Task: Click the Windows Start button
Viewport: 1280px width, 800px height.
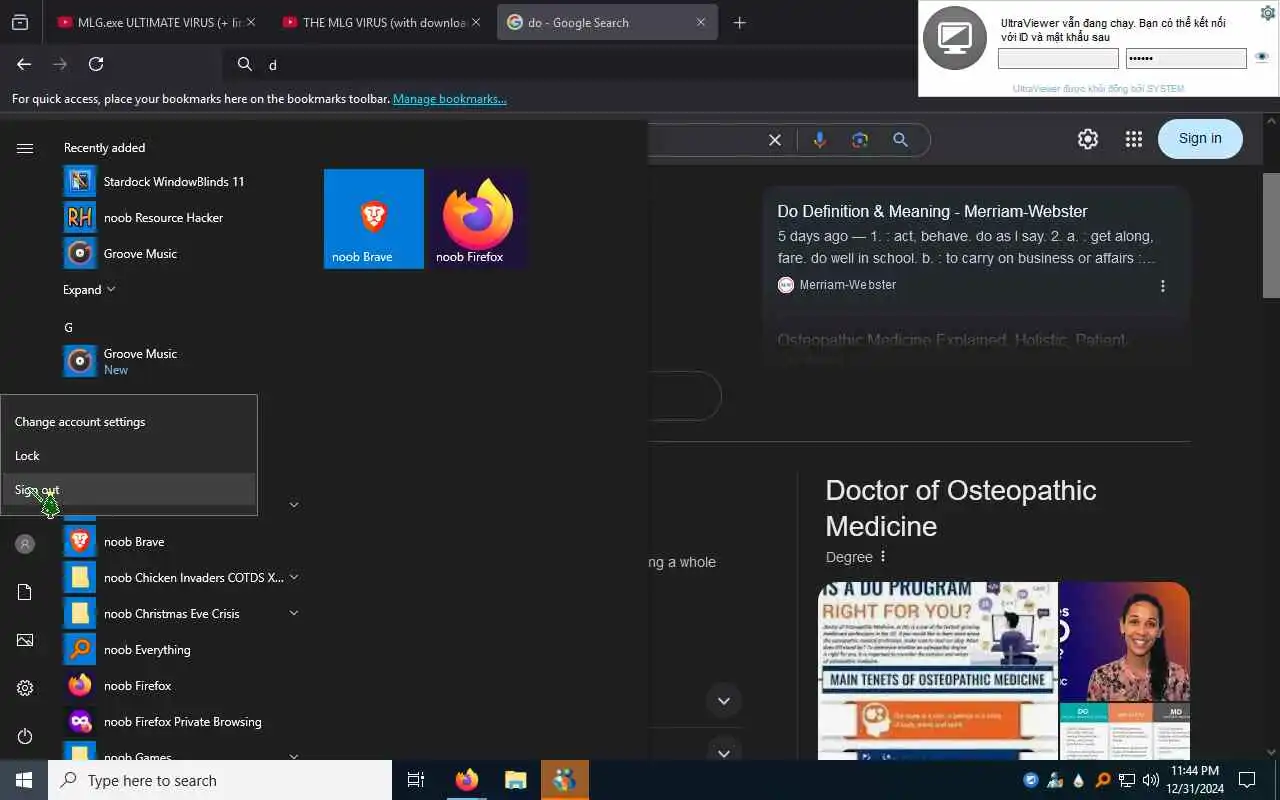Action: [24, 780]
